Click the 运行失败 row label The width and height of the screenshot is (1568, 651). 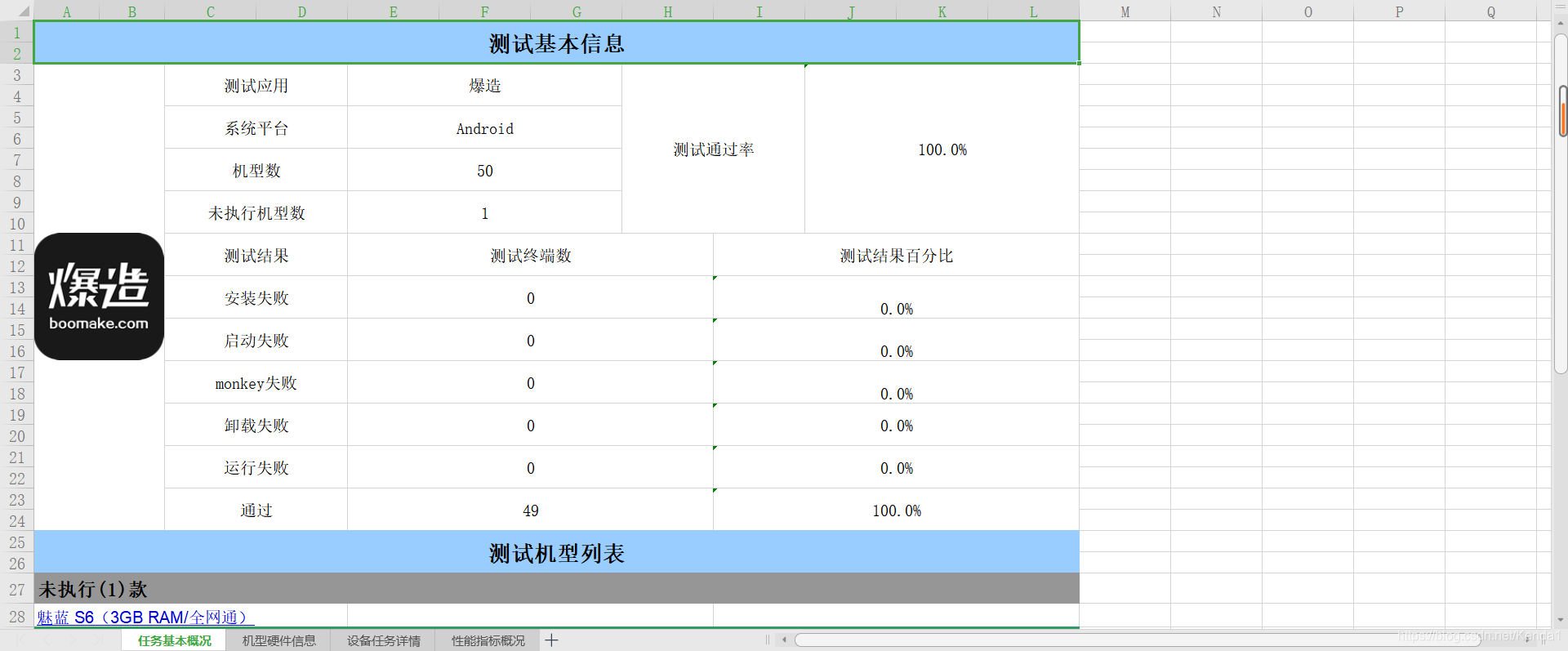[x=256, y=467]
